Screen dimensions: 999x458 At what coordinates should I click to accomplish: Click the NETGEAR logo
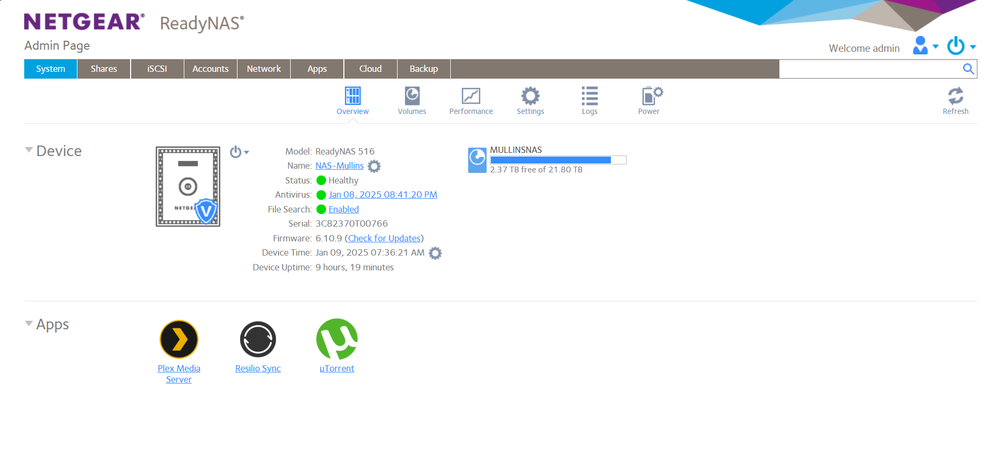pyautogui.click(x=84, y=22)
